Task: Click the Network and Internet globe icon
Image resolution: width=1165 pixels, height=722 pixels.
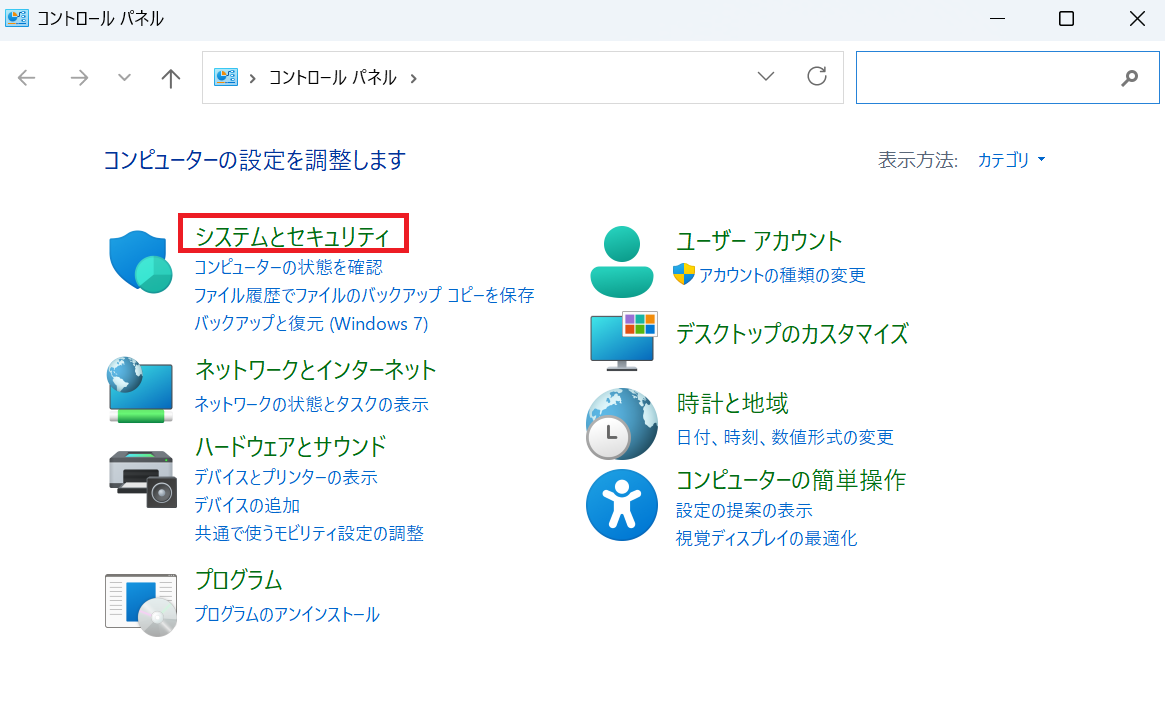Action: tap(140, 388)
